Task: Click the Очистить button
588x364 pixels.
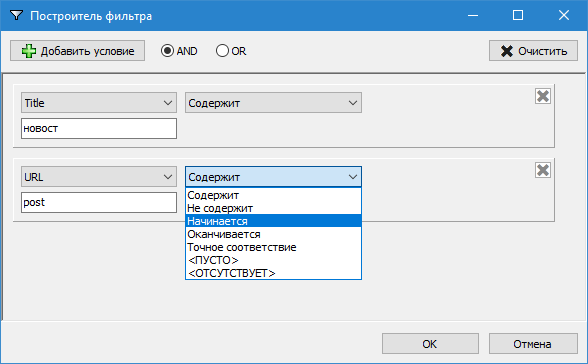Action: 533,51
